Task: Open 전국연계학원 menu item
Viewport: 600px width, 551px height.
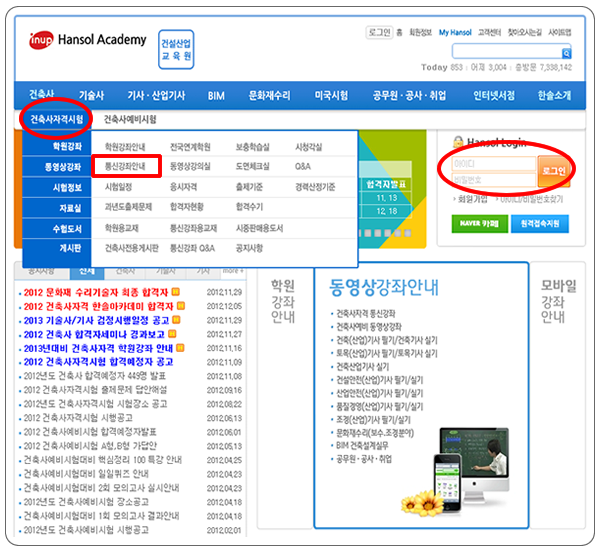Action: (x=190, y=147)
